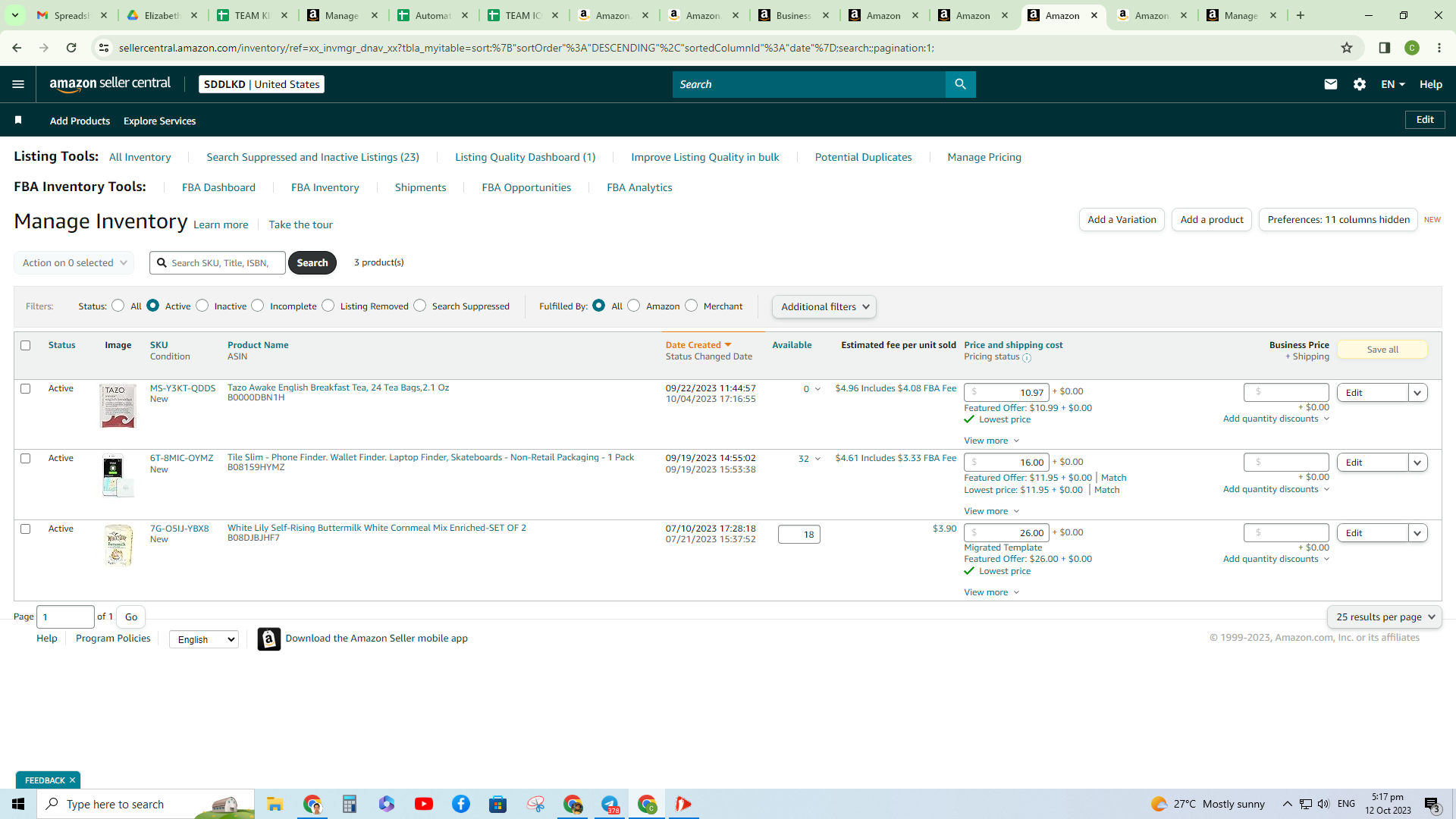This screenshot has width=1456, height=819.
Task: Select the Listing Removed status filter
Action: pos(328,306)
